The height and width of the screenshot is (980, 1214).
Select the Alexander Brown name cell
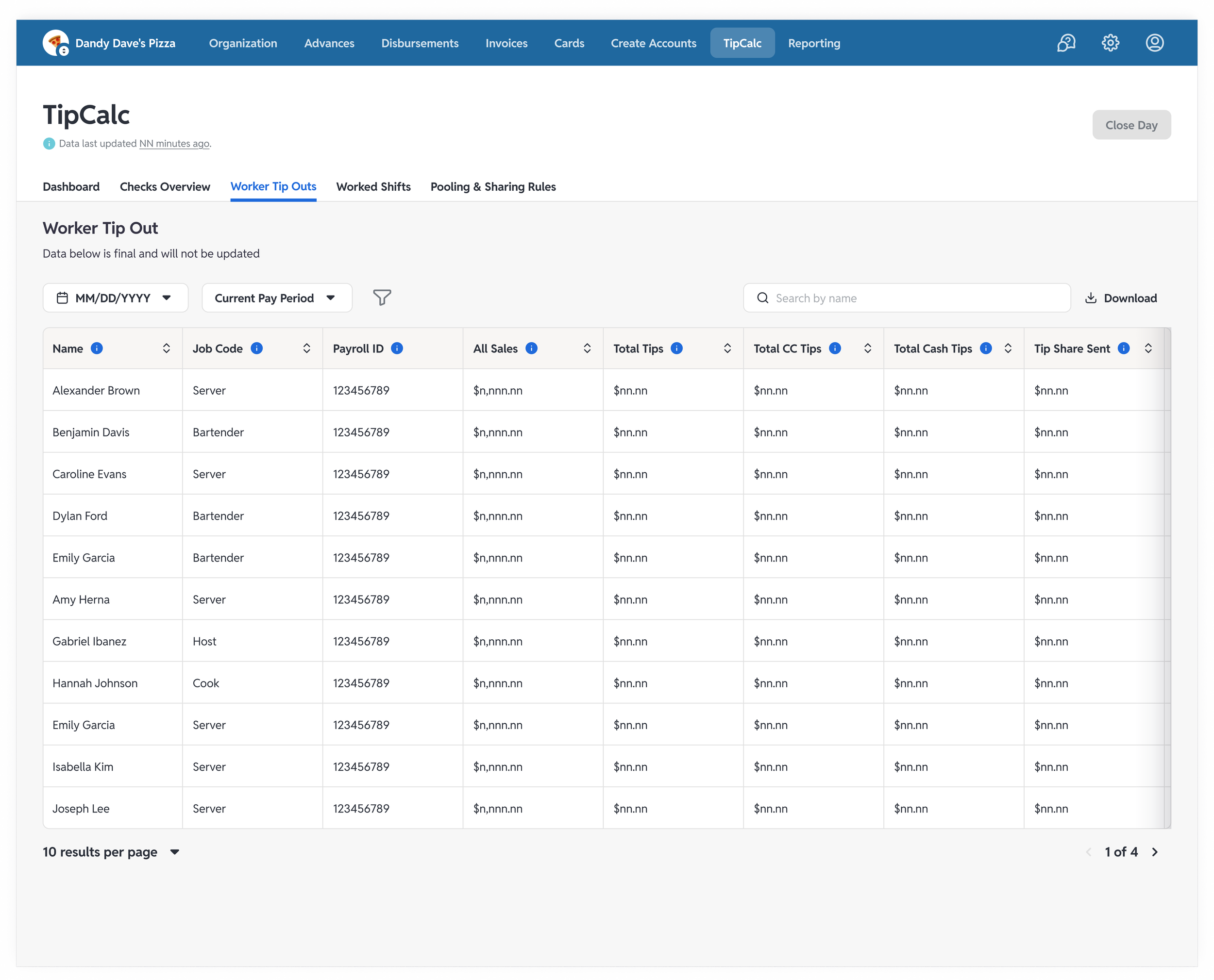coord(113,390)
